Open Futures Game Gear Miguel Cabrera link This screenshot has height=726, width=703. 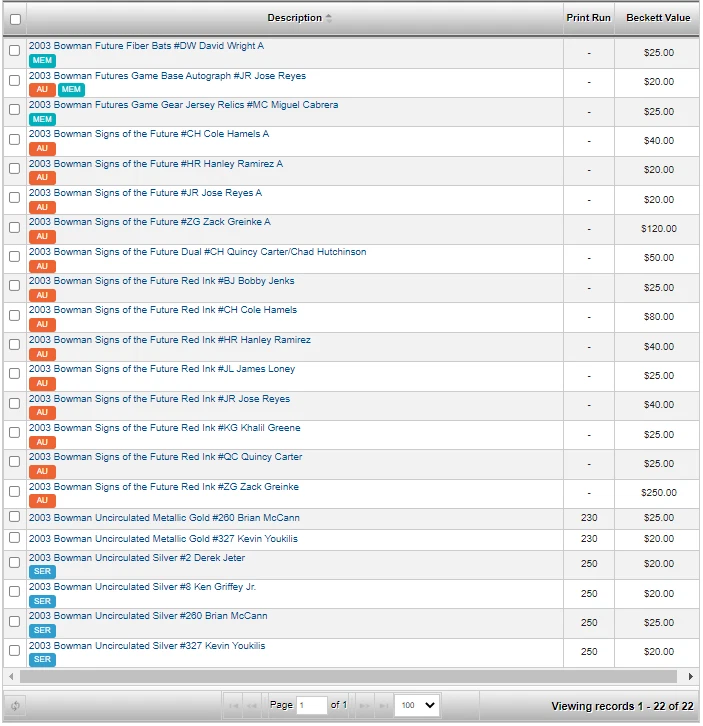[183, 105]
